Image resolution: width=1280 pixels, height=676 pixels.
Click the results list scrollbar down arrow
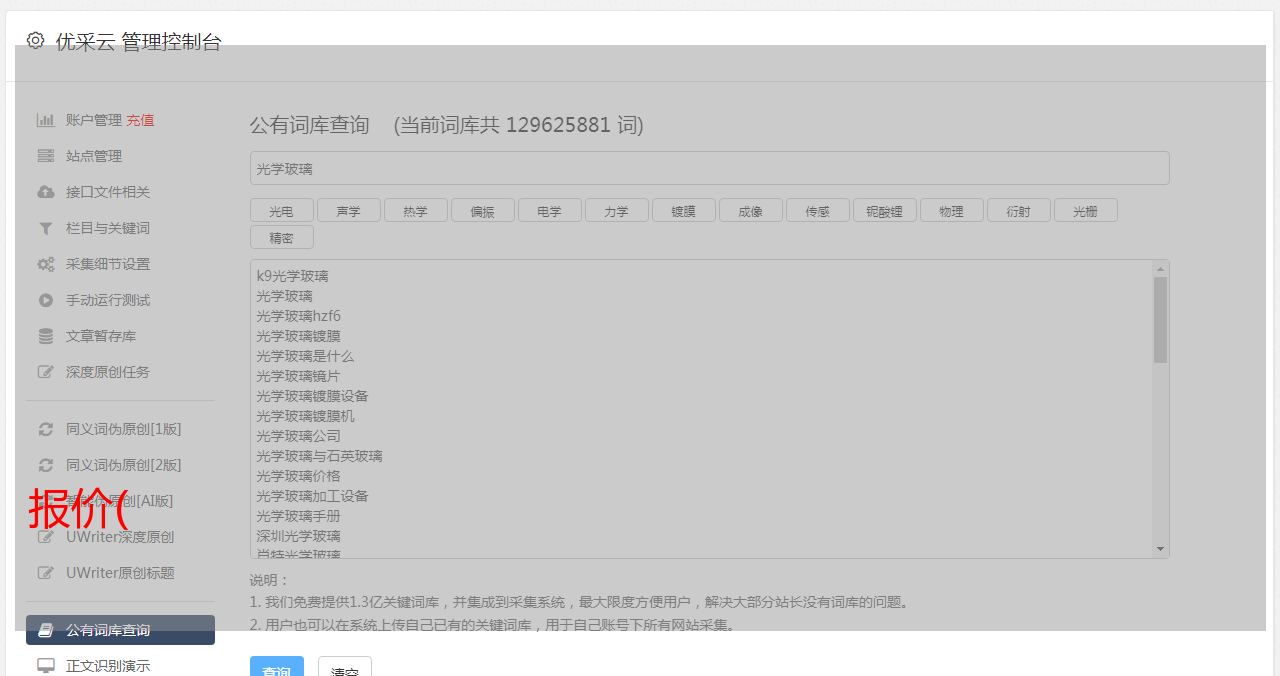(x=1160, y=549)
